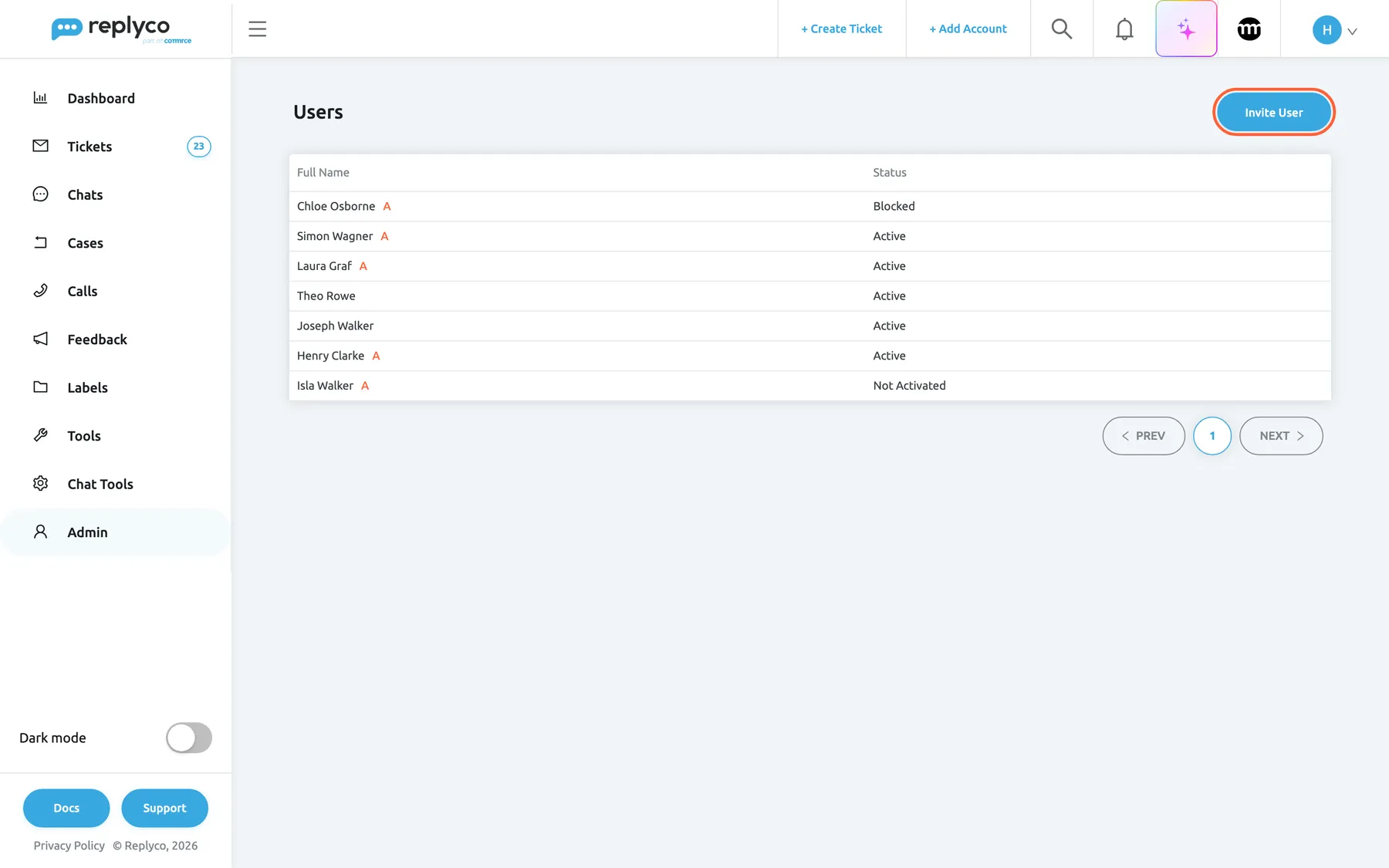Image resolution: width=1389 pixels, height=868 pixels.
Task: Click the Blocked status cell
Action: click(894, 206)
